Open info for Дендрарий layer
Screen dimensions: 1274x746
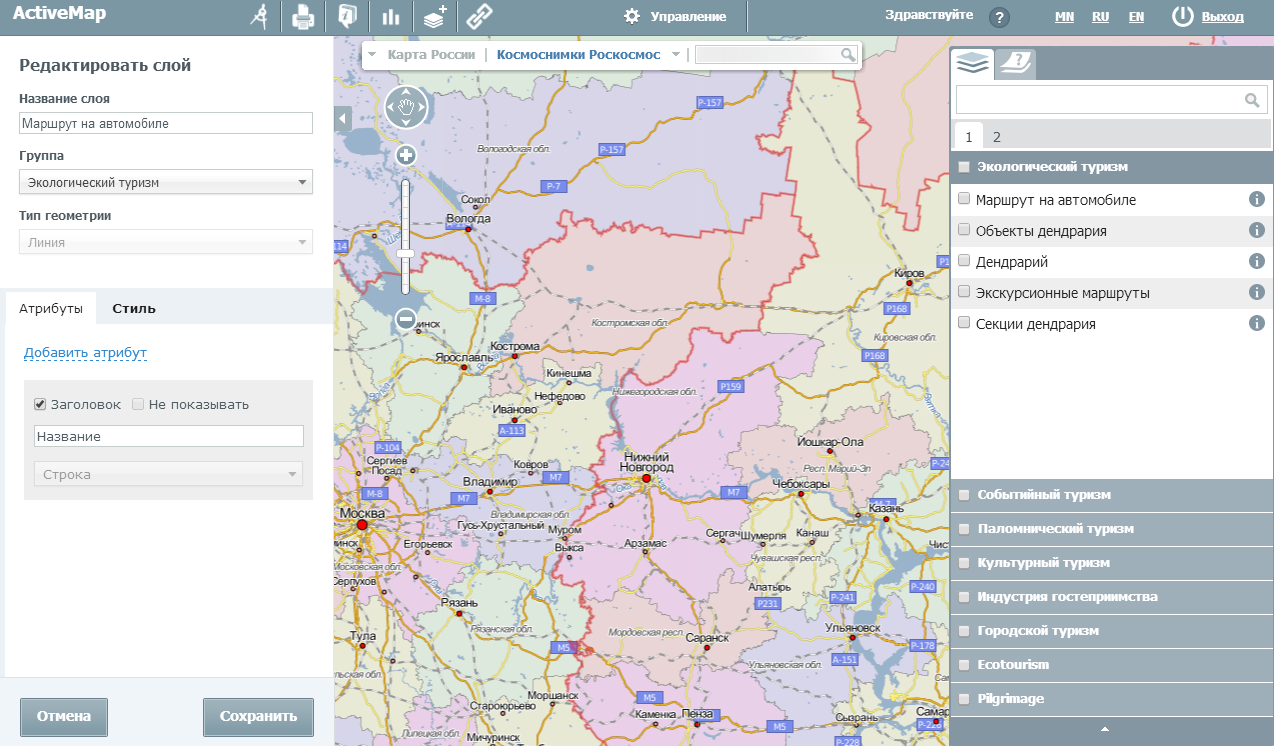click(x=1257, y=262)
